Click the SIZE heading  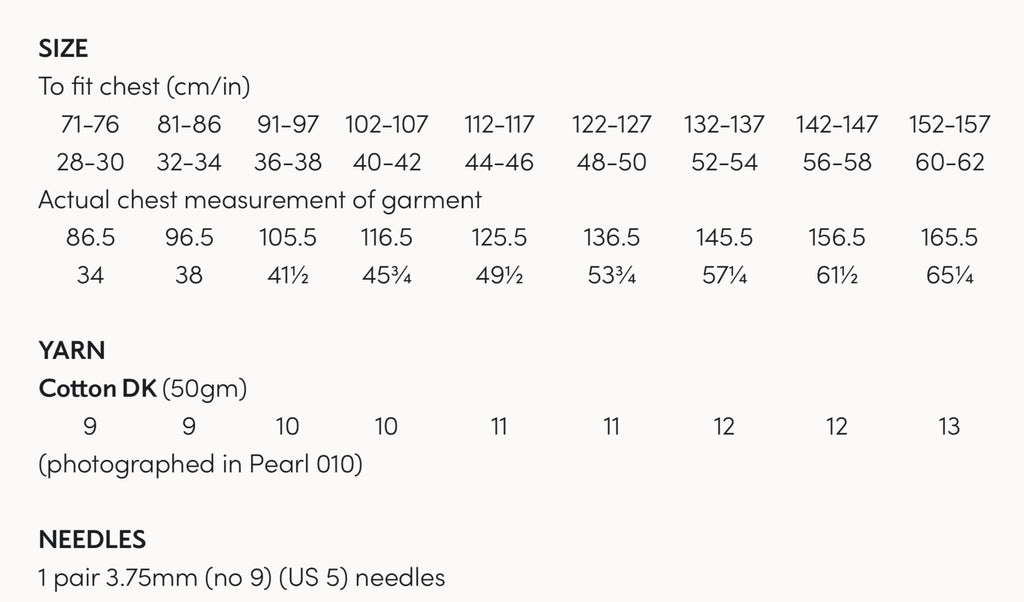pyautogui.click(x=63, y=49)
